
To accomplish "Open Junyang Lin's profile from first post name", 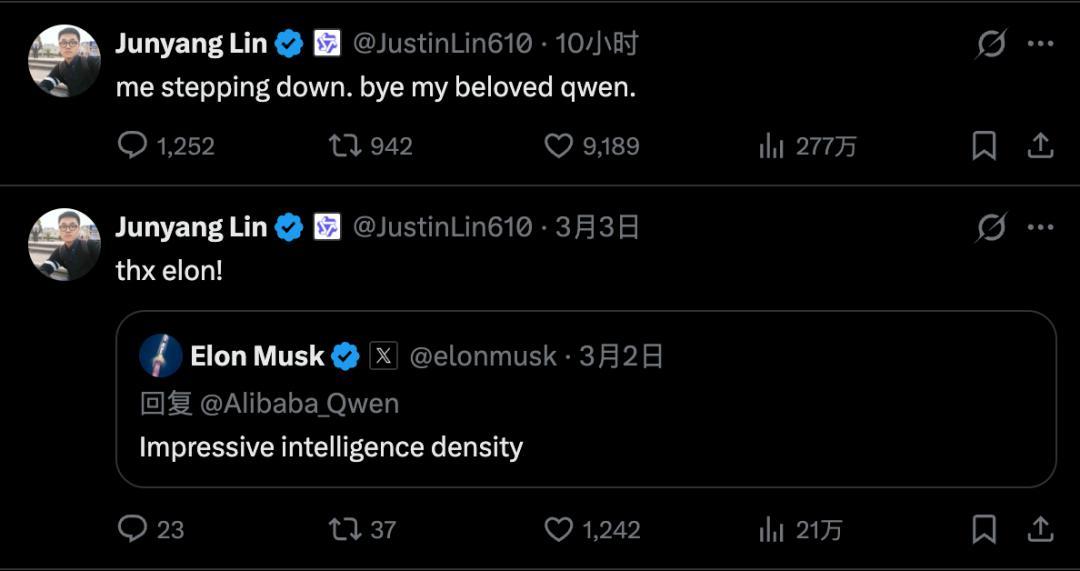I will 191,44.
